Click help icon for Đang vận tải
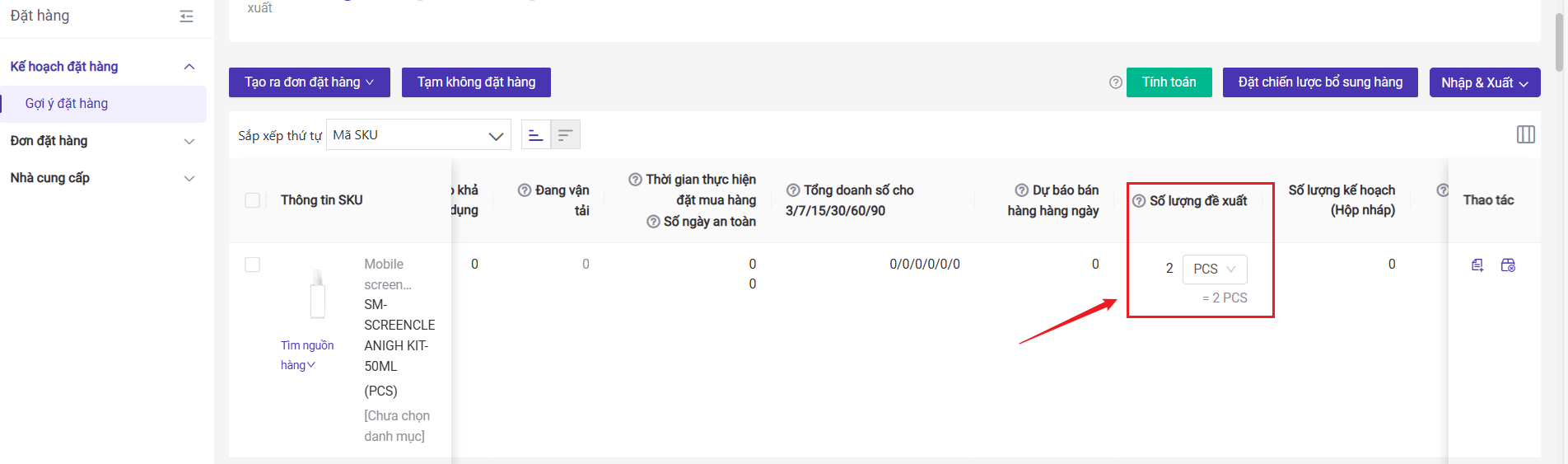Screen dimensions: 1568x464 tap(525, 190)
